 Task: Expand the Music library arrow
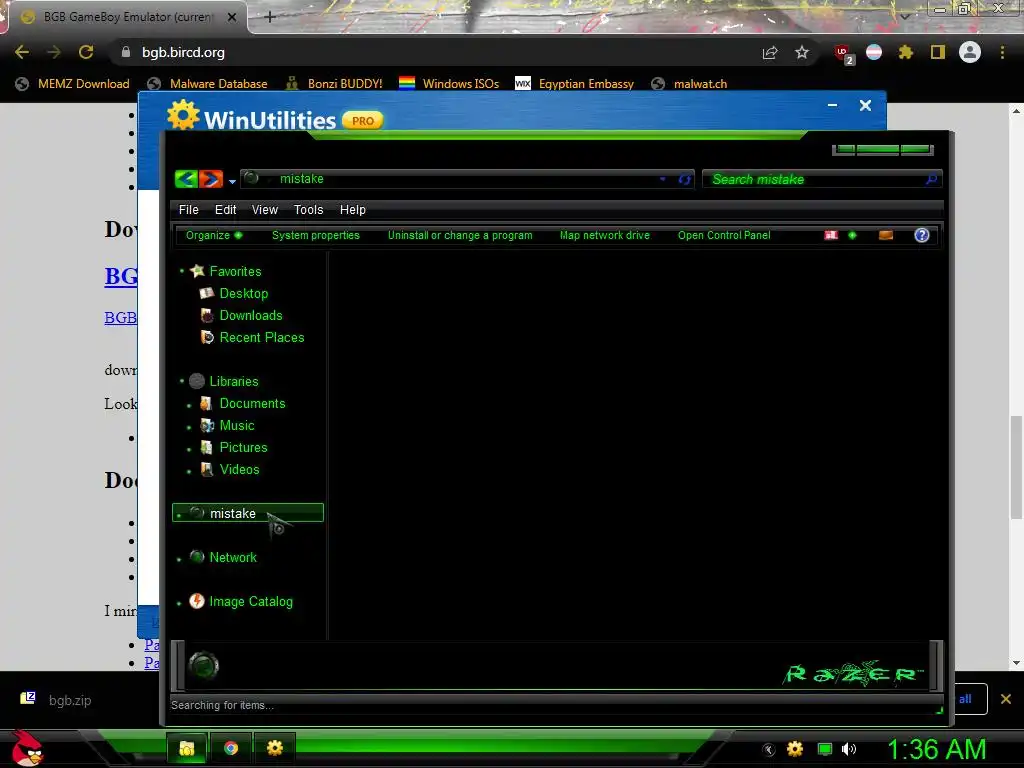(189, 428)
